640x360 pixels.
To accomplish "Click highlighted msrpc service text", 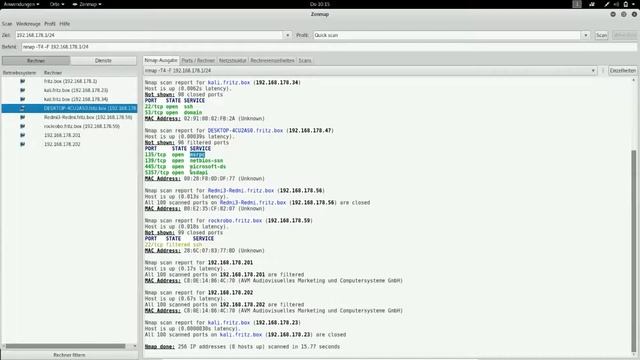I will coord(197,155).
